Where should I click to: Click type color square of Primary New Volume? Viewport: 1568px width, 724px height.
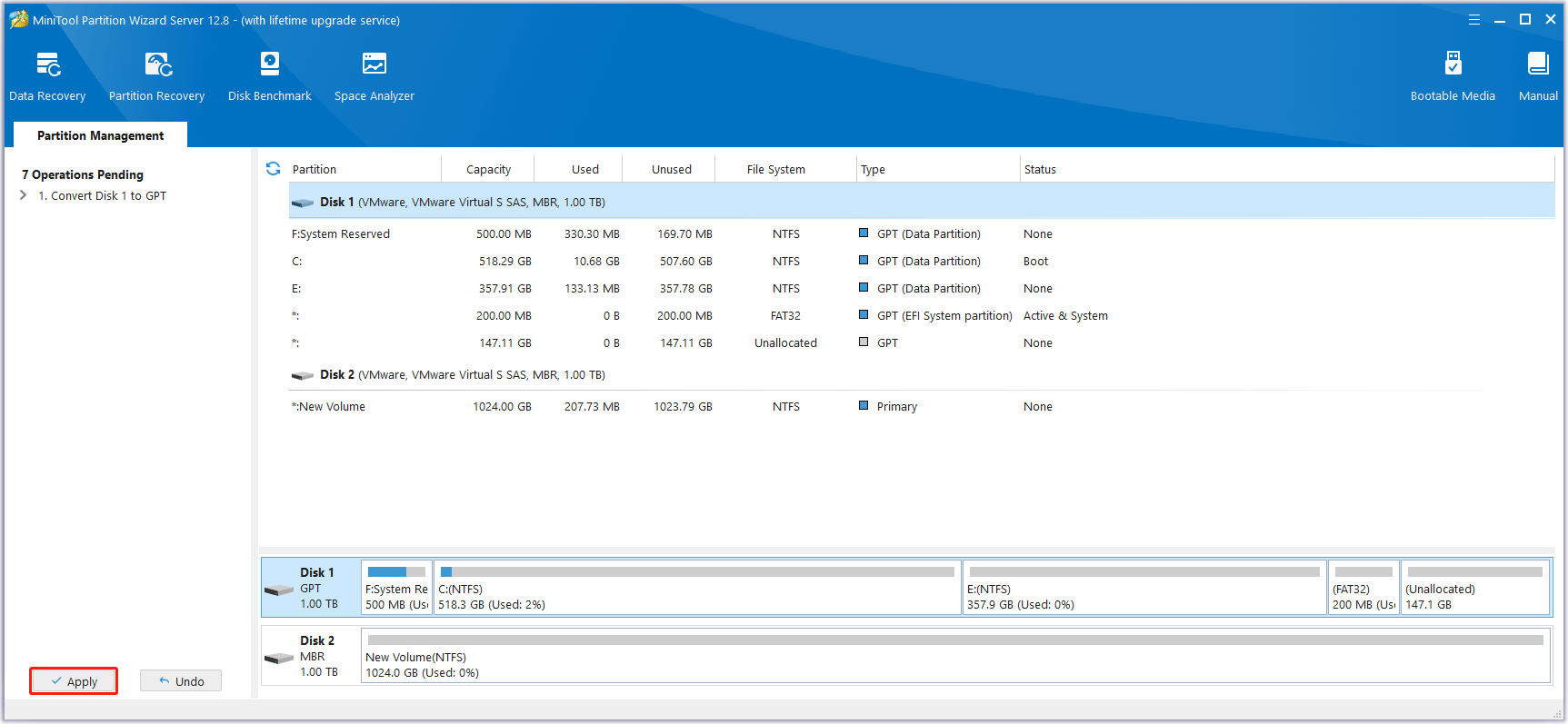864,406
